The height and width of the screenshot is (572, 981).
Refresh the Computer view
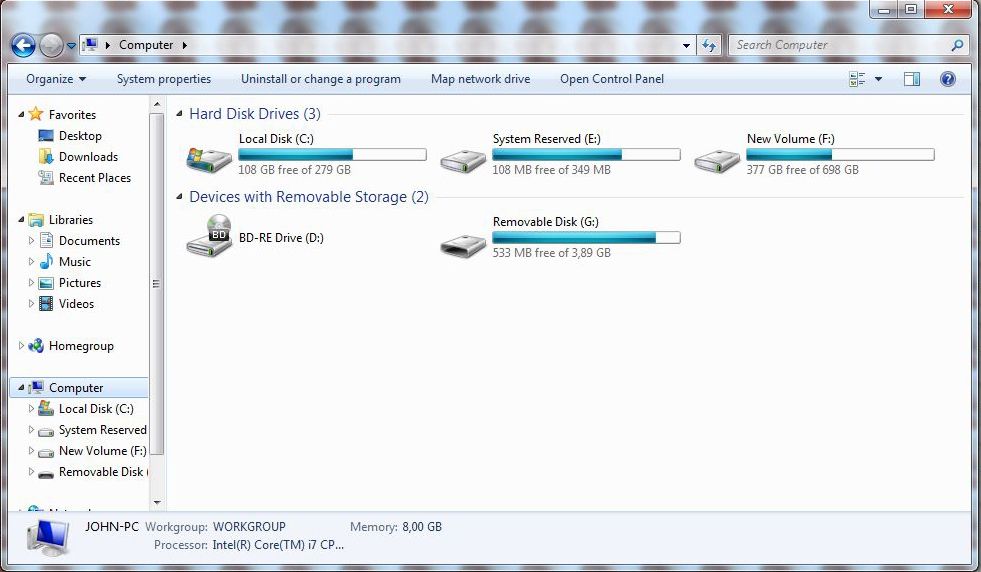click(x=709, y=45)
